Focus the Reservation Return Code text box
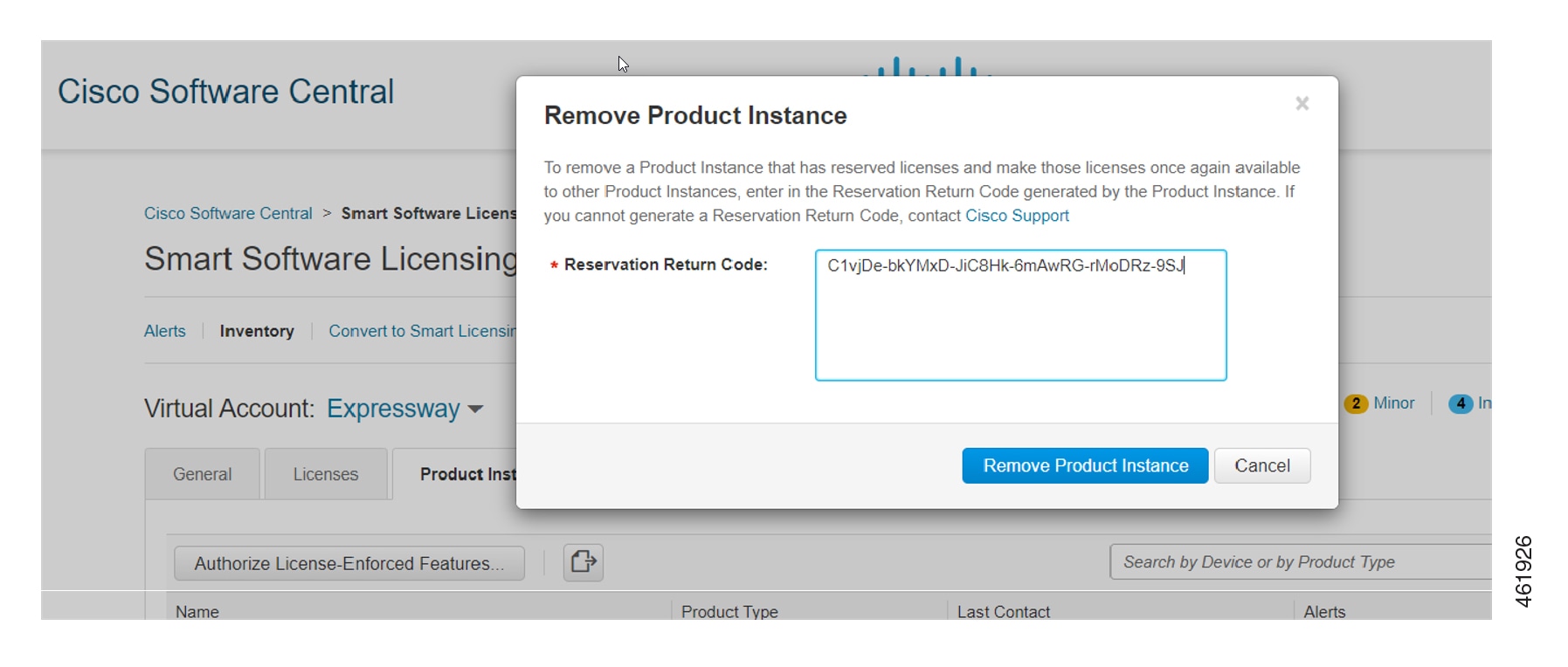 1020,315
